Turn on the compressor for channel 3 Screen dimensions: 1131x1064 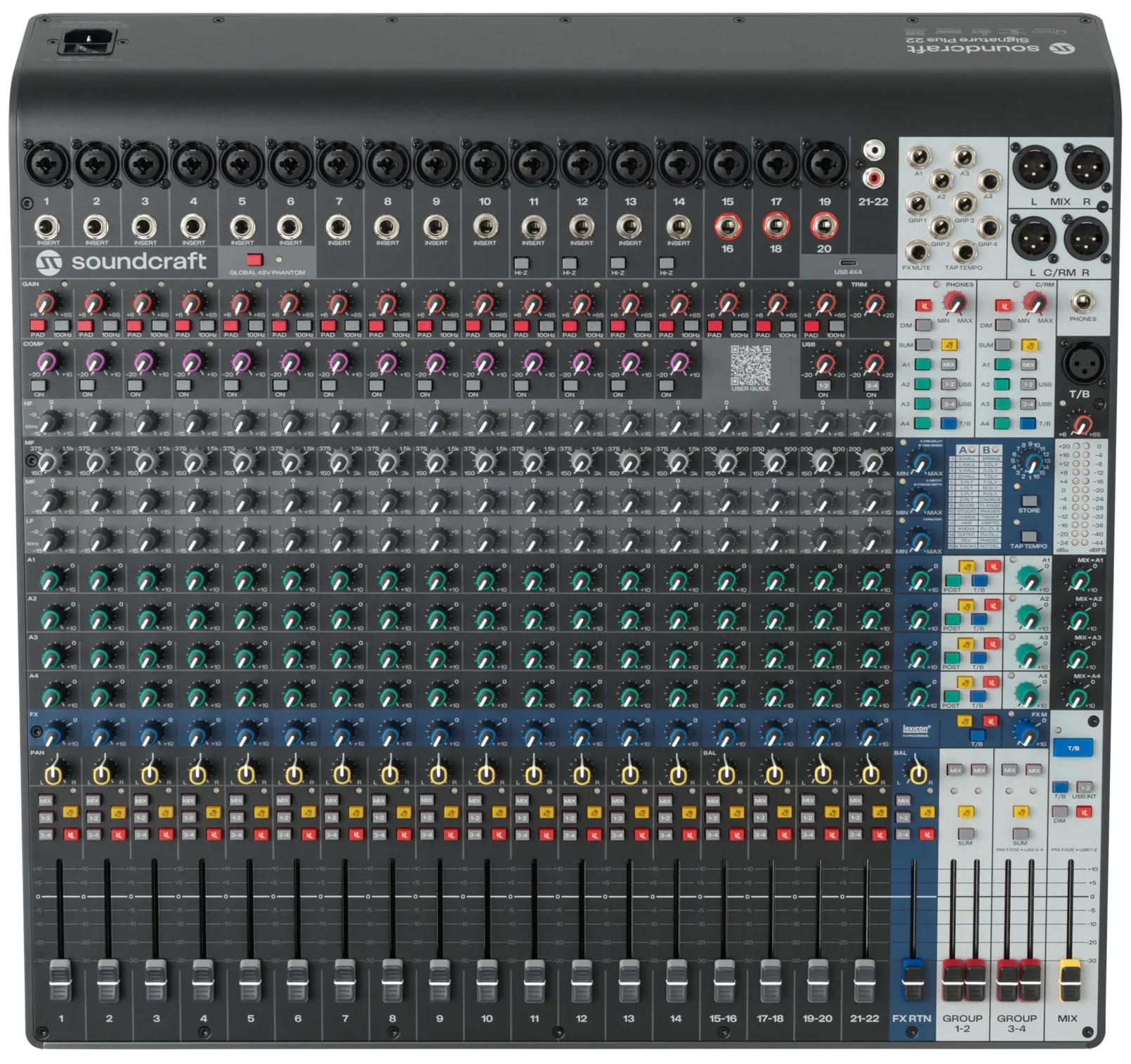pyautogui.click(x=135, y=386)
